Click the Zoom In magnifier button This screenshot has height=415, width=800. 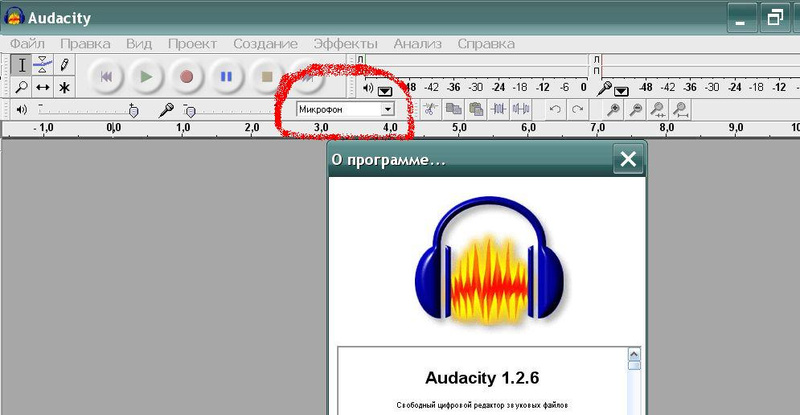pos(612,109)
